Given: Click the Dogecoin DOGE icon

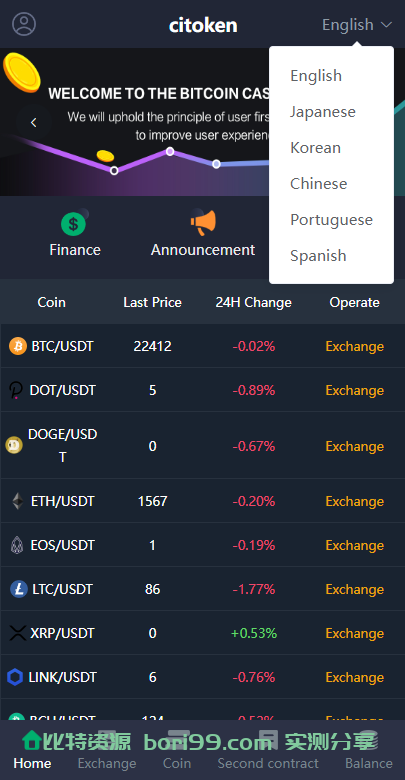Looking at the screenshot, I should (14, 445).
